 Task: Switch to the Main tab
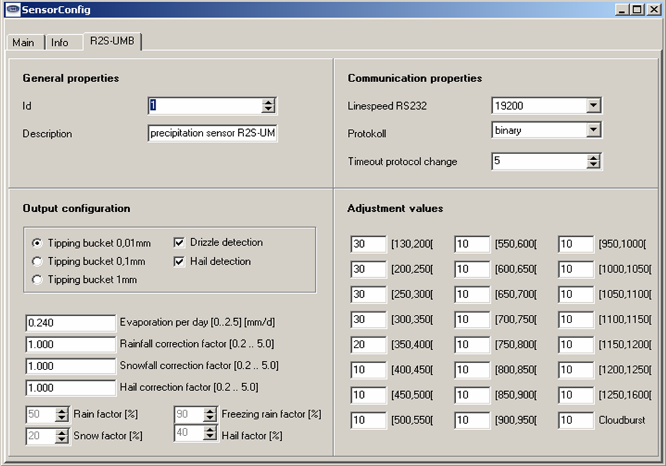click(x=23, y=43)
